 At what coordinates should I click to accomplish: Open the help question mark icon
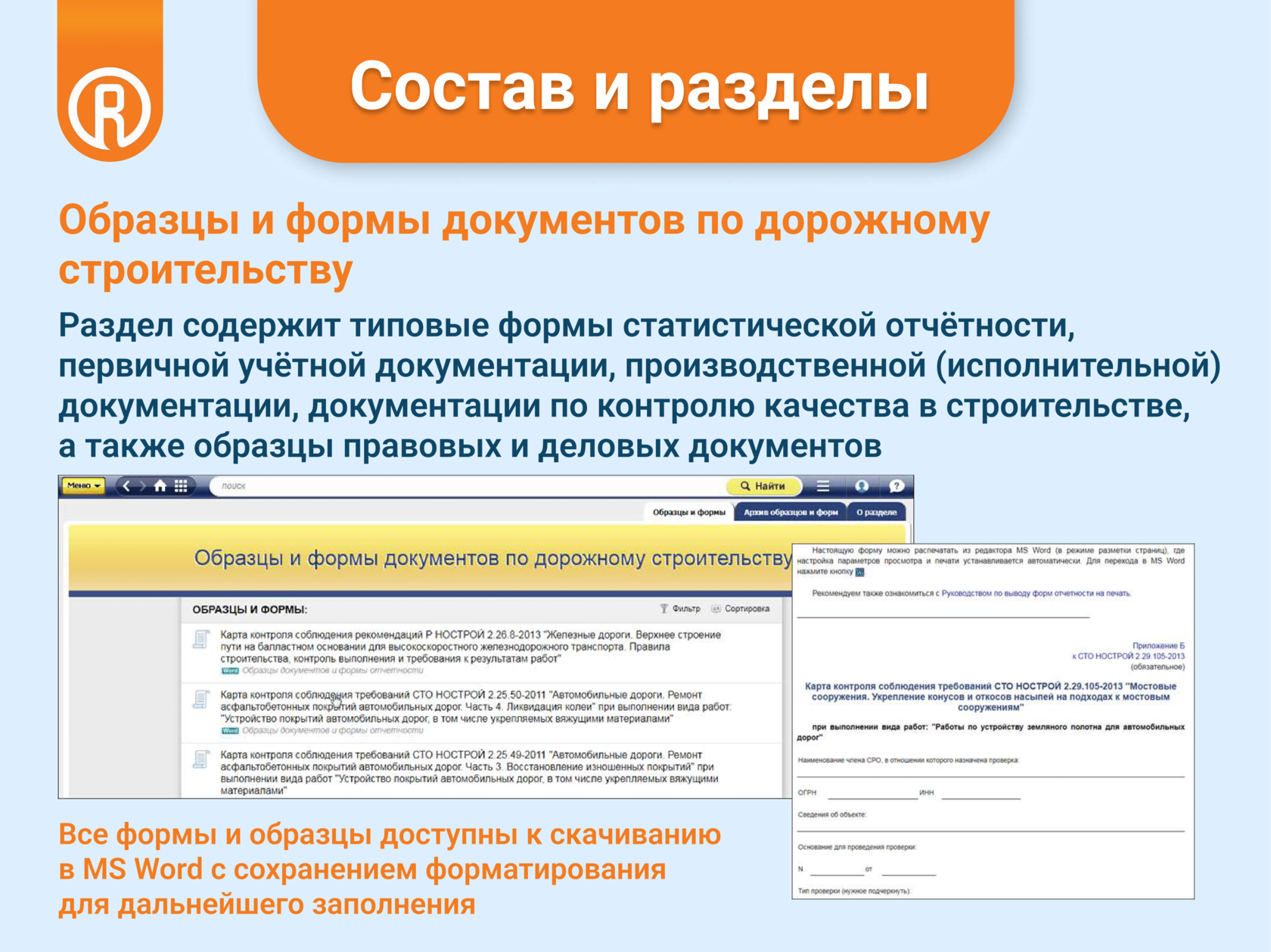pyautogui.click(x=897, y=486)
